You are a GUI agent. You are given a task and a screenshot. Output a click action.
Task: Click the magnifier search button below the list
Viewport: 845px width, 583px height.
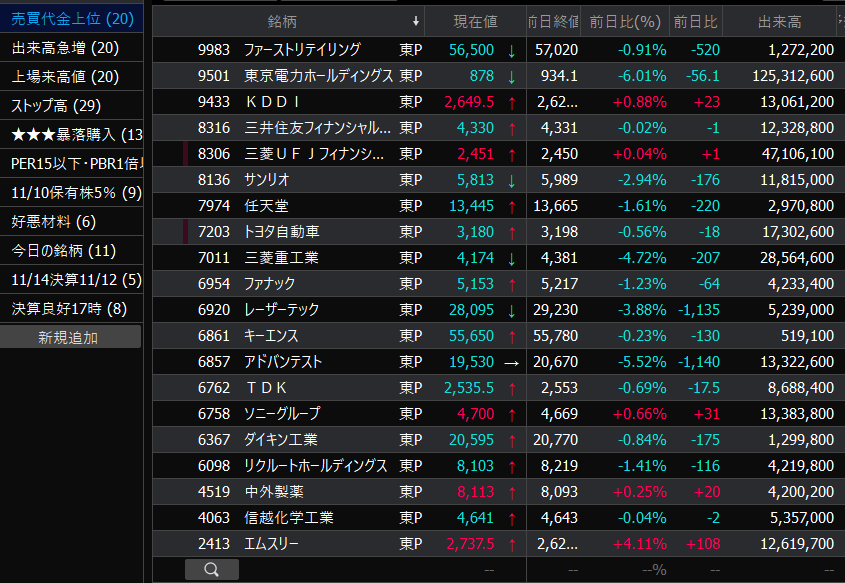coord(212,569)
